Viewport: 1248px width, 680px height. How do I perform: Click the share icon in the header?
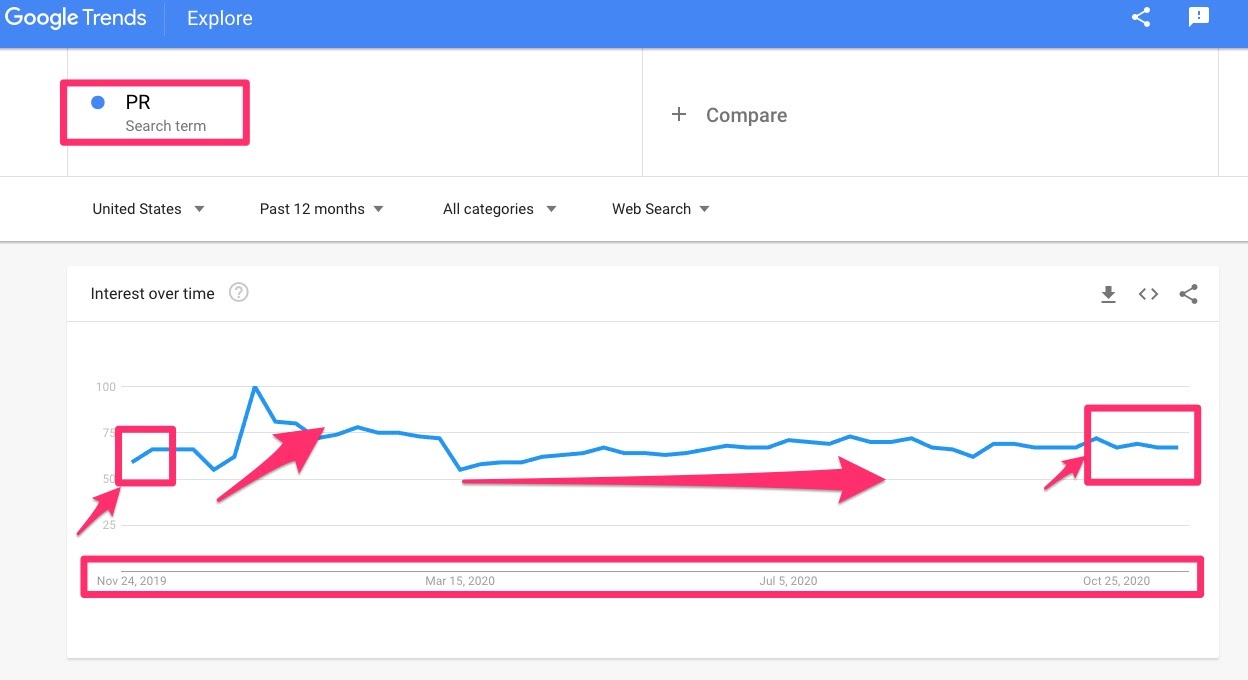(x=1141, y=17)
